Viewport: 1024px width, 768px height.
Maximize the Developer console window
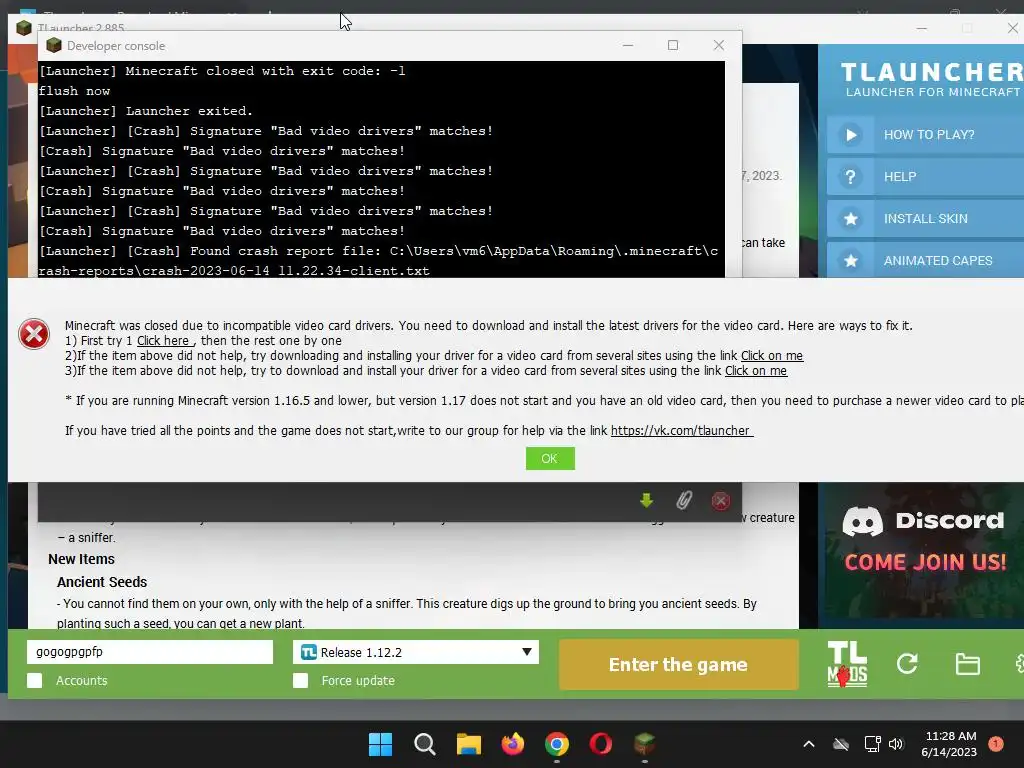[673, 45]
